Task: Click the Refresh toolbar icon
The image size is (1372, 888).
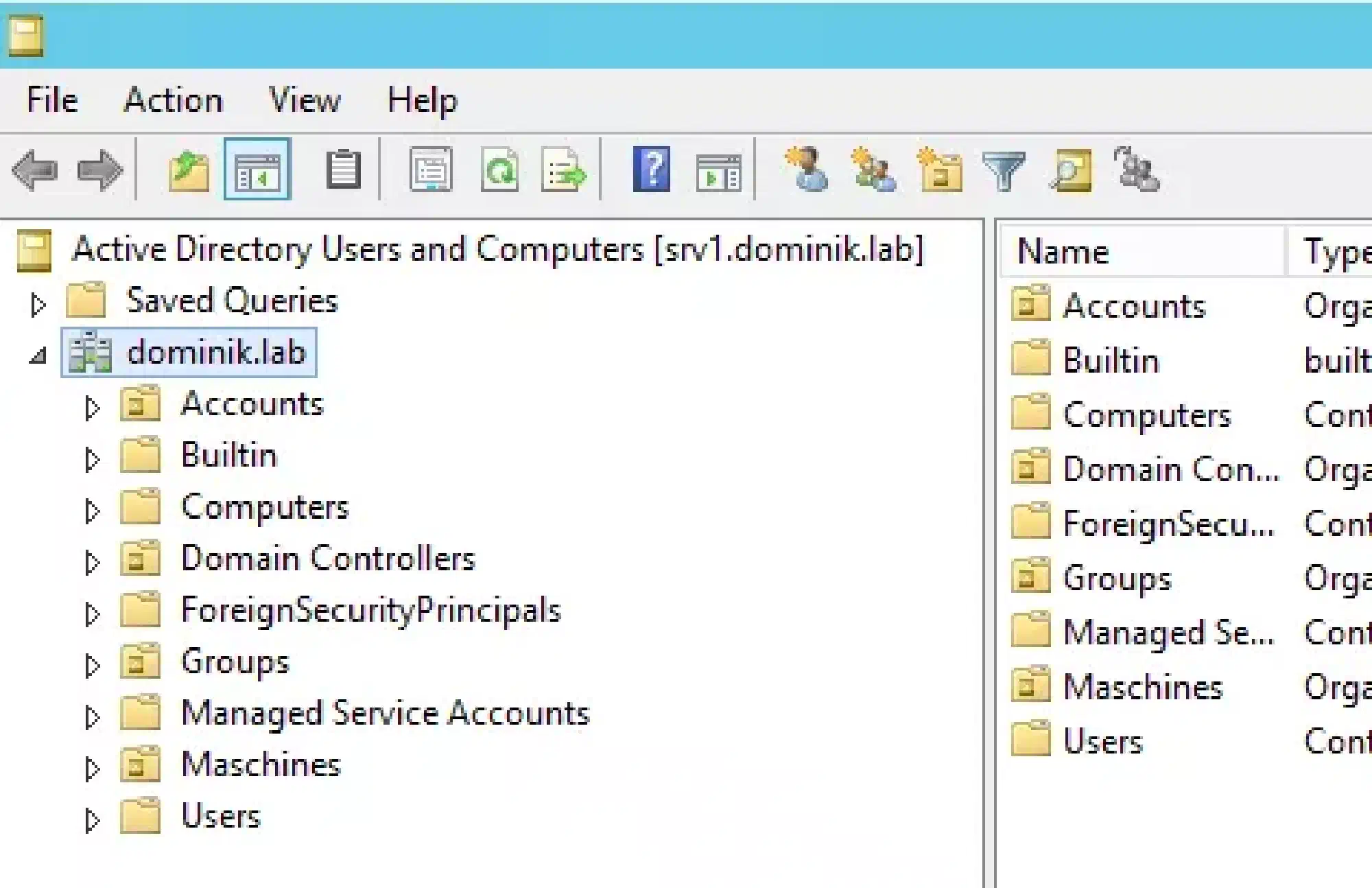Action: [499, 170]
